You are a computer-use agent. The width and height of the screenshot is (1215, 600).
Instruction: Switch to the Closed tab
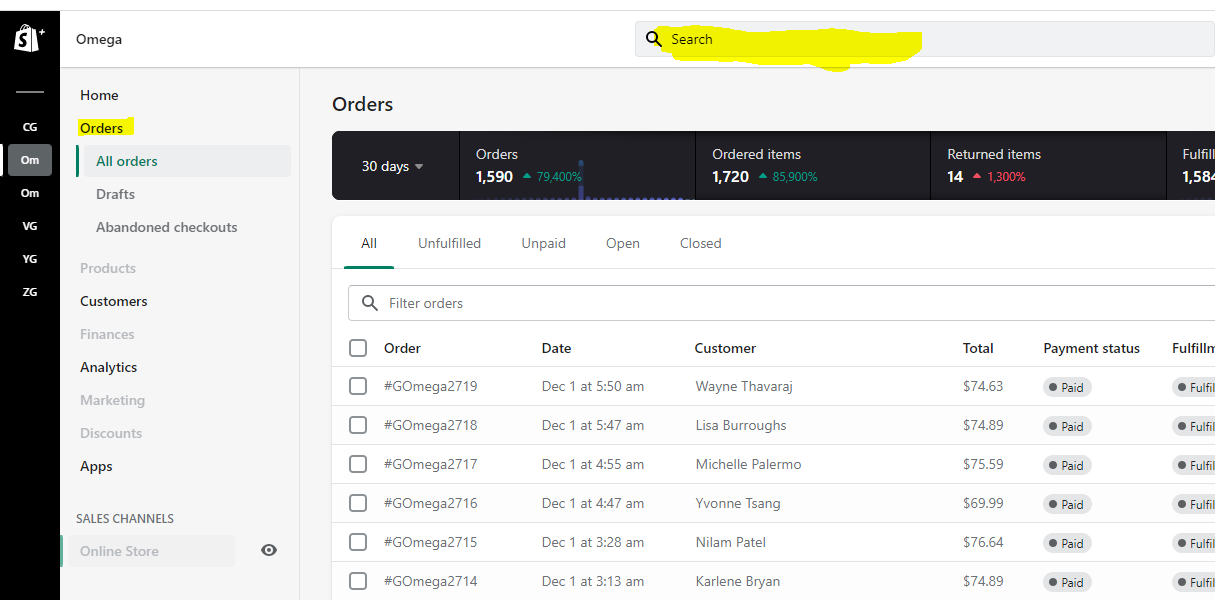click(x=700, y=243)
